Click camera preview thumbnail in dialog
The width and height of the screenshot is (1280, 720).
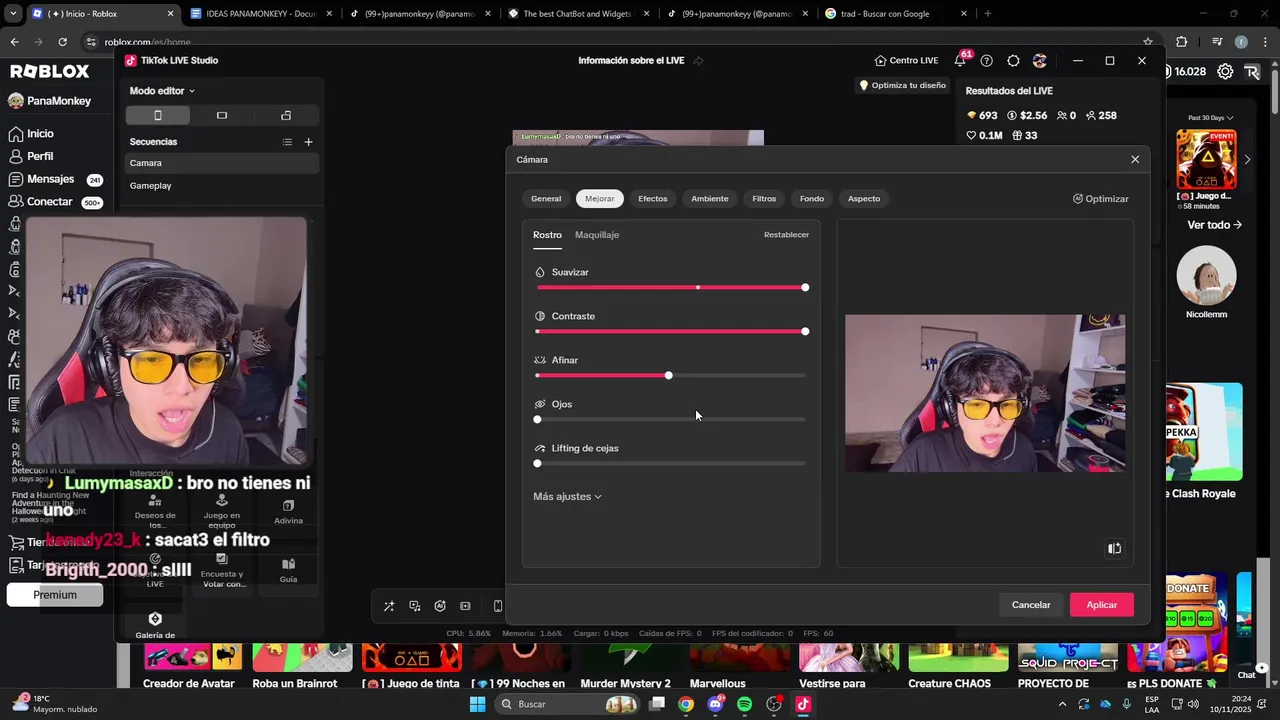[x=985, y=393]
